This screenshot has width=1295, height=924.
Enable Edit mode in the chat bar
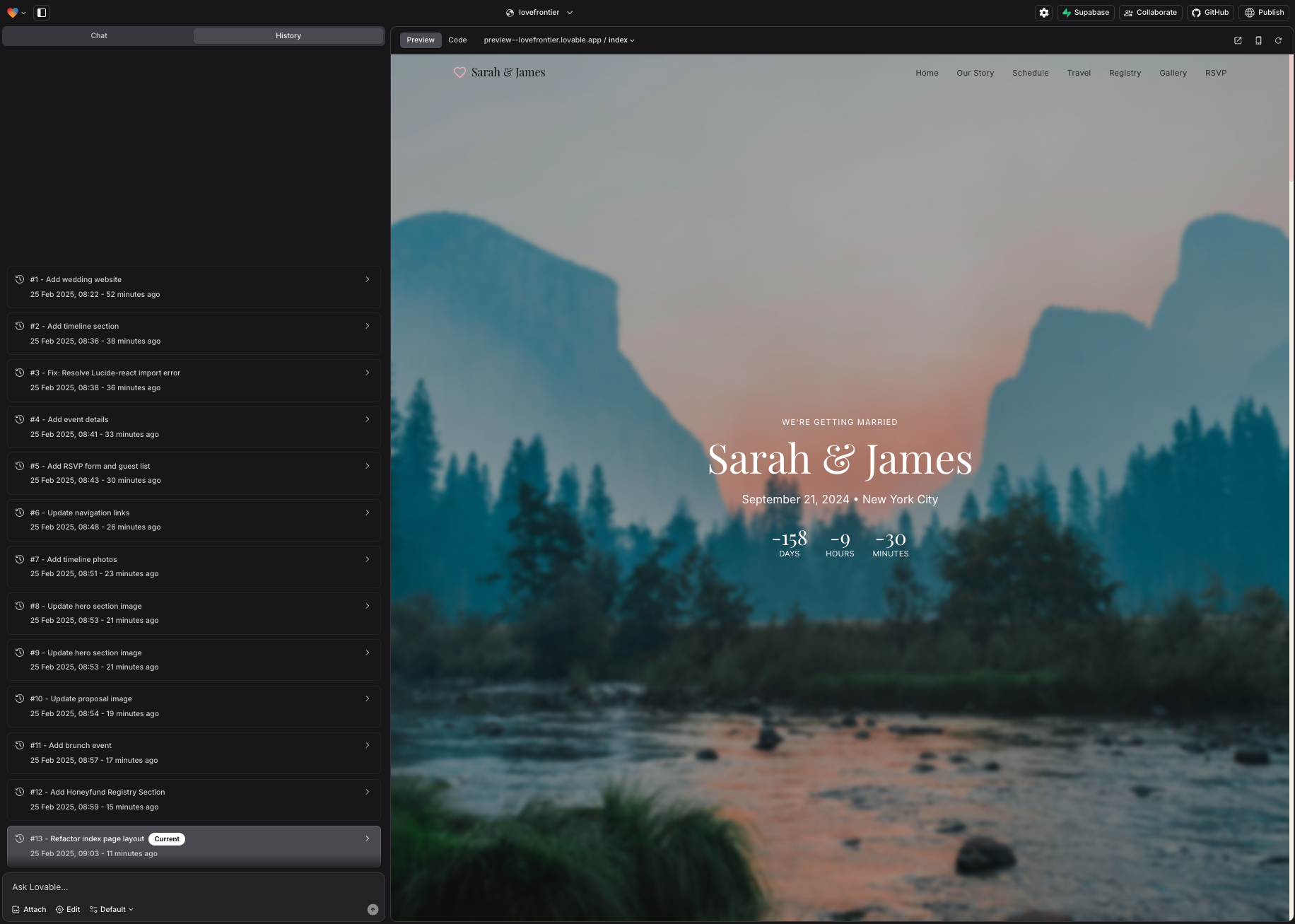pyautogui.click(x=68, y=909)
